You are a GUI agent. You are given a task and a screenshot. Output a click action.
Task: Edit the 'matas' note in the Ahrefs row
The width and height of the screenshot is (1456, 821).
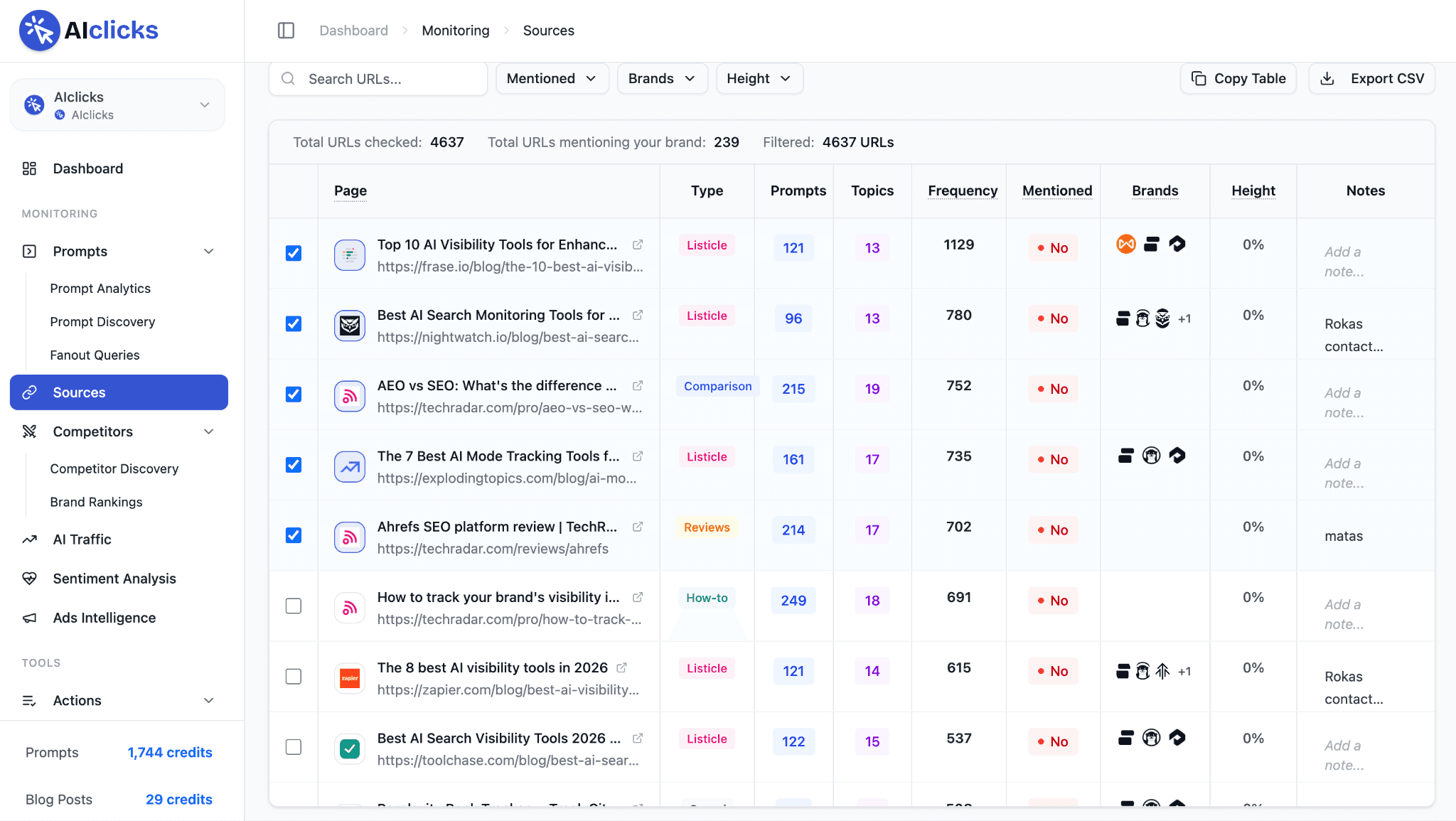[1344, 536]
